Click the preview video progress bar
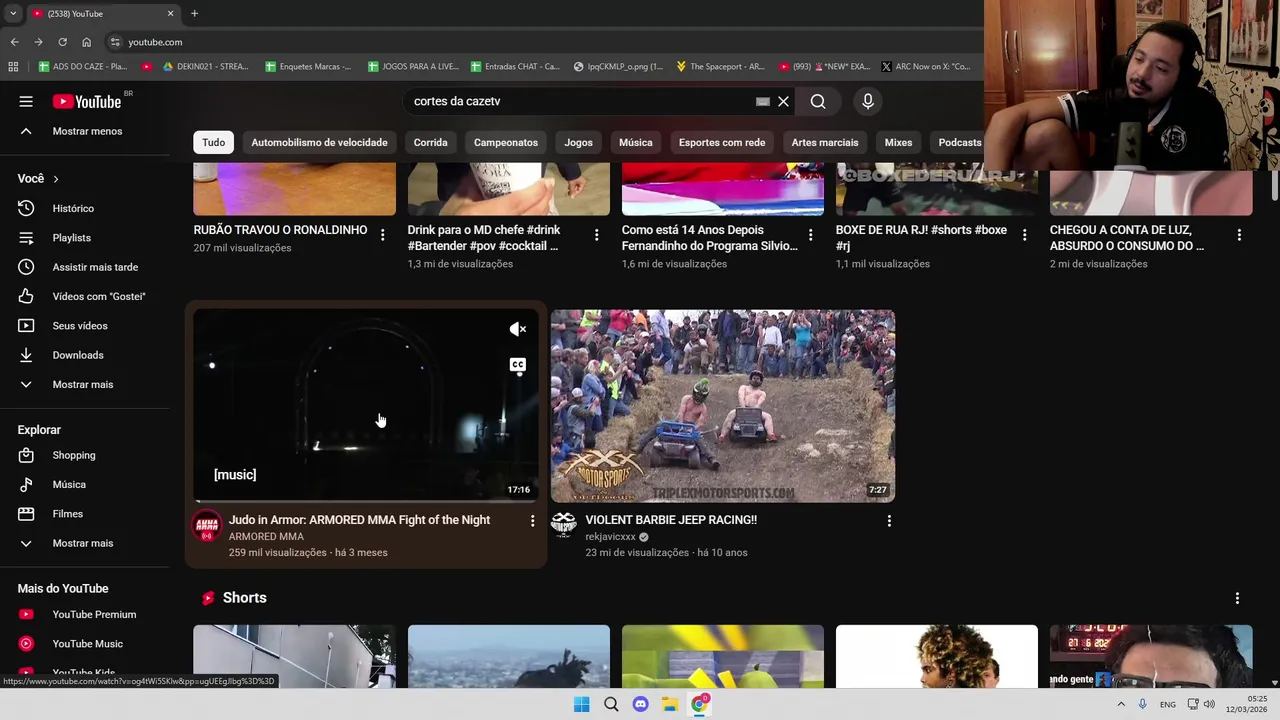 pos(366,500)
